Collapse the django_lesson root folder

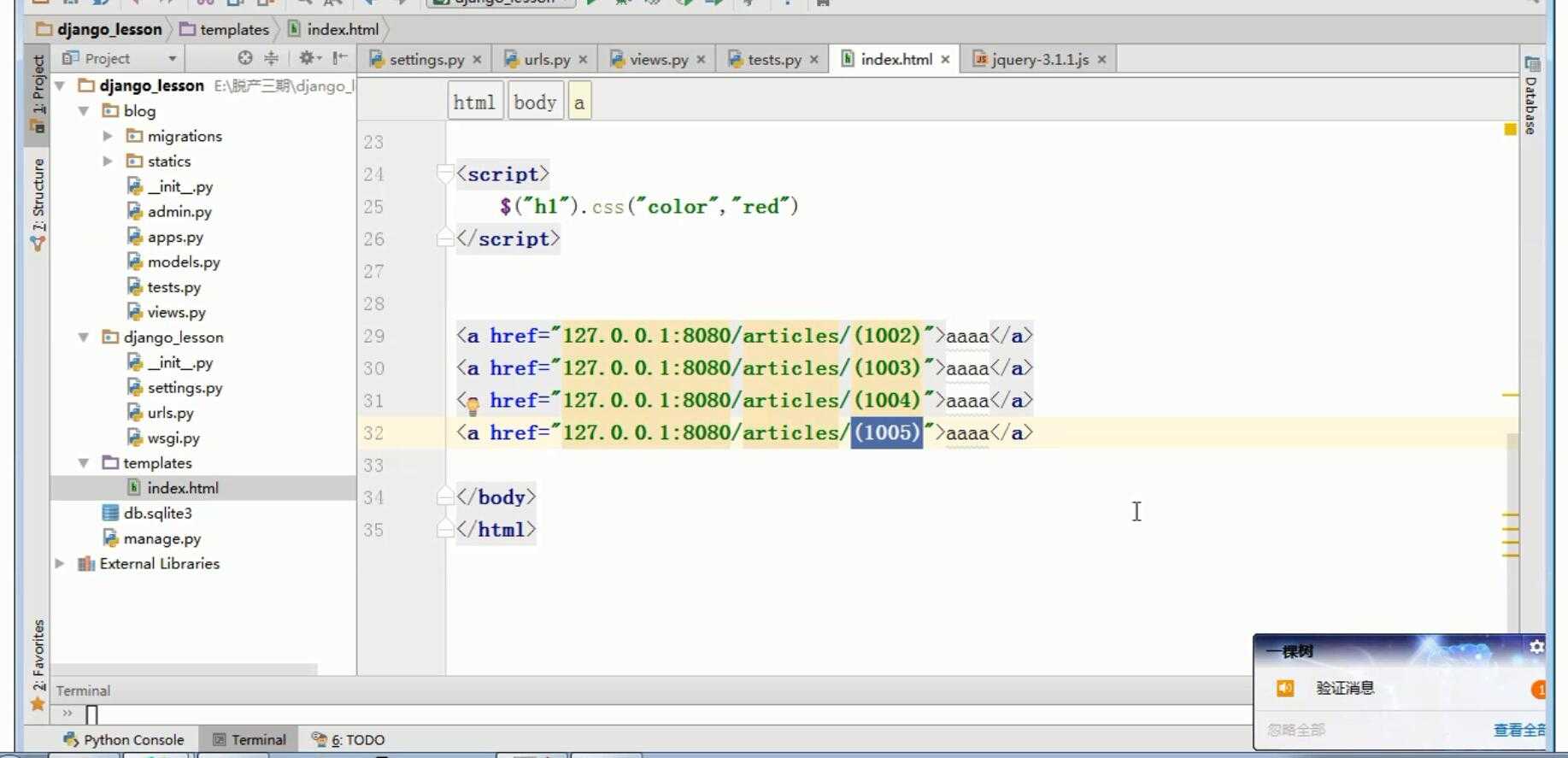point(60,85)
